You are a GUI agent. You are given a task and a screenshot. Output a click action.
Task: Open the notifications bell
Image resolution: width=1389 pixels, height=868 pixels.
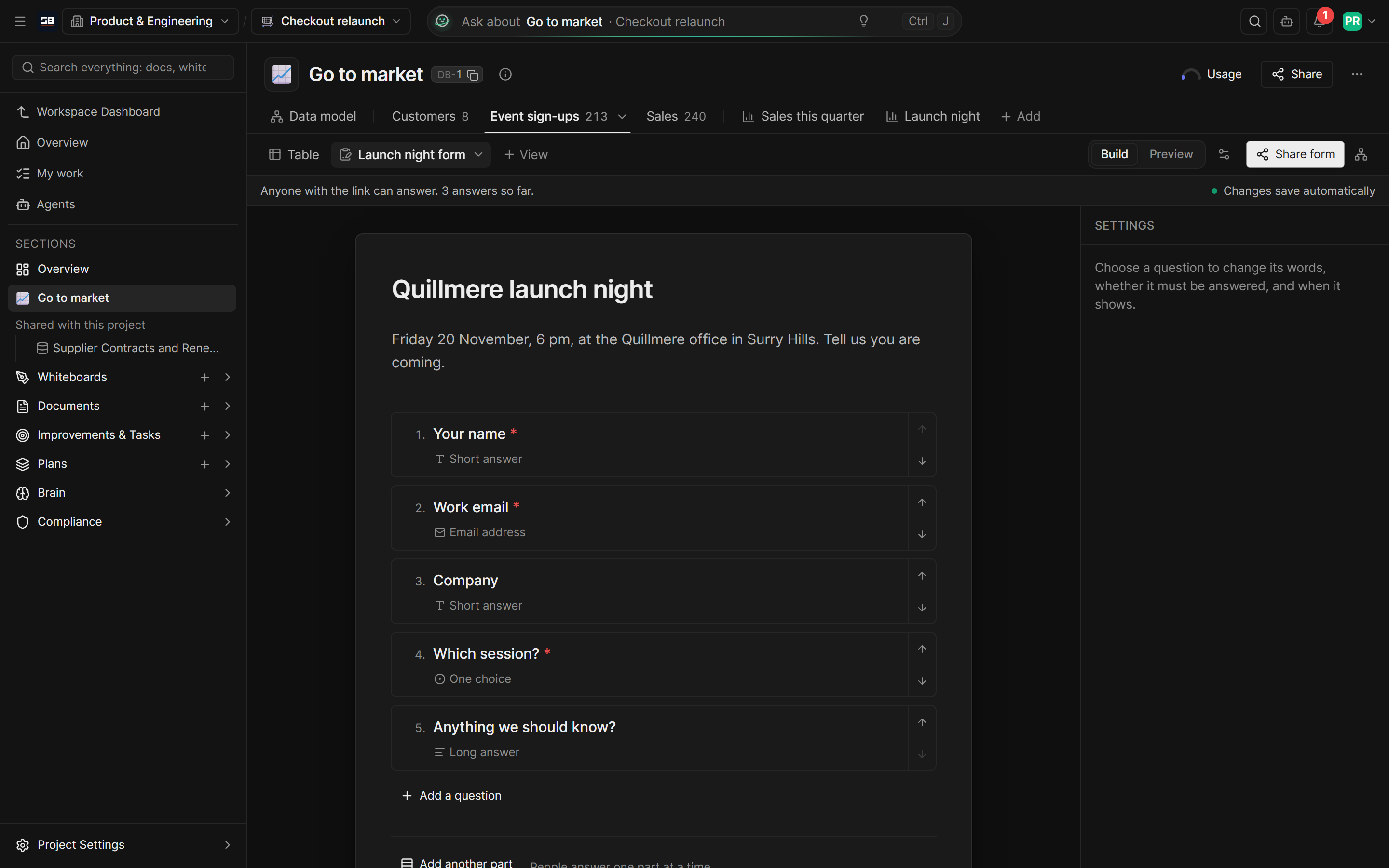click(1319, 21)
